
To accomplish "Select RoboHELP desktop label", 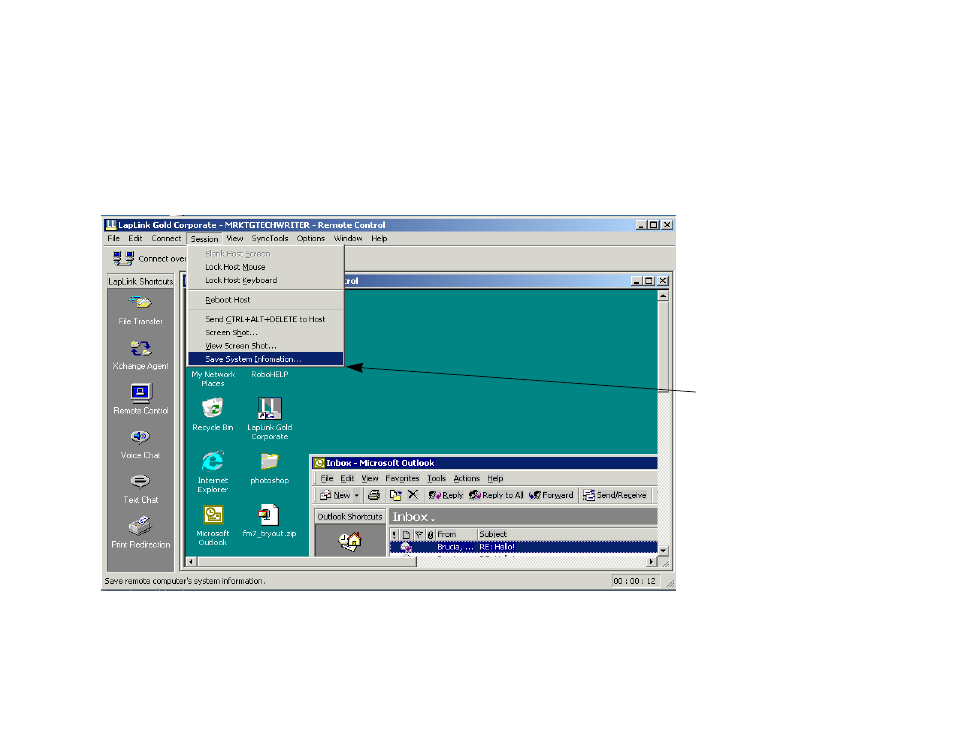I will pyautogui.click(x=270, y=375).
